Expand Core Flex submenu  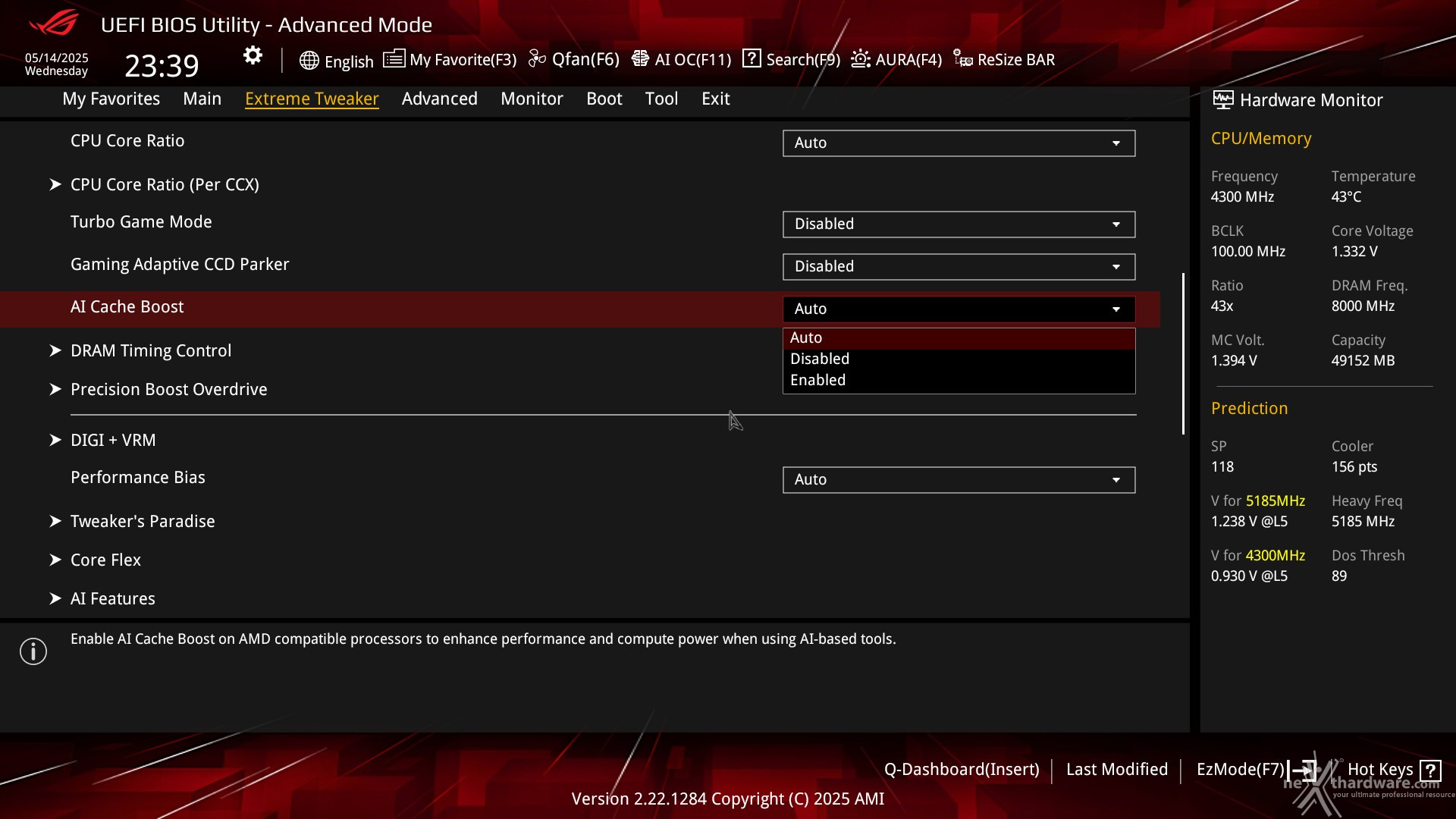click(x=105, y=560)
